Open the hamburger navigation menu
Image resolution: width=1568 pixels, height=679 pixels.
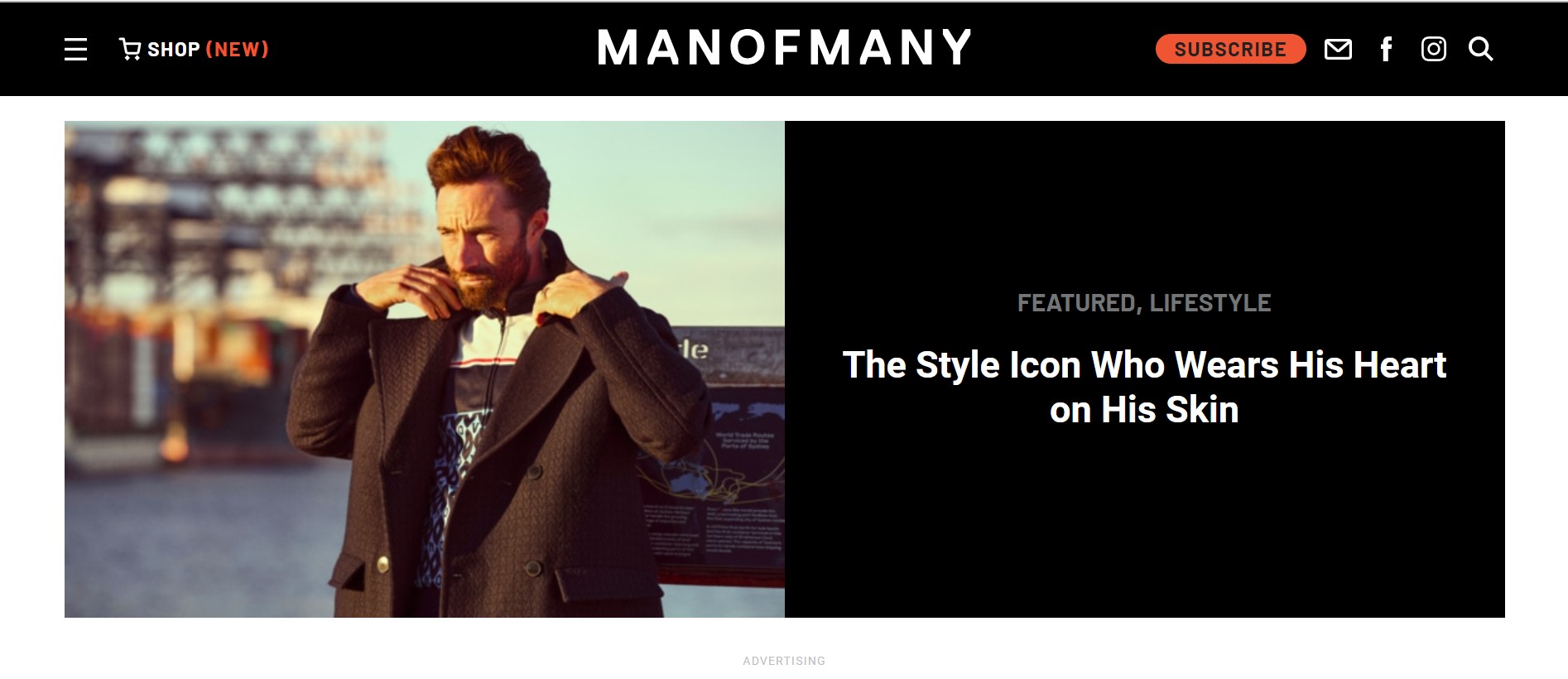coord(75,49)
